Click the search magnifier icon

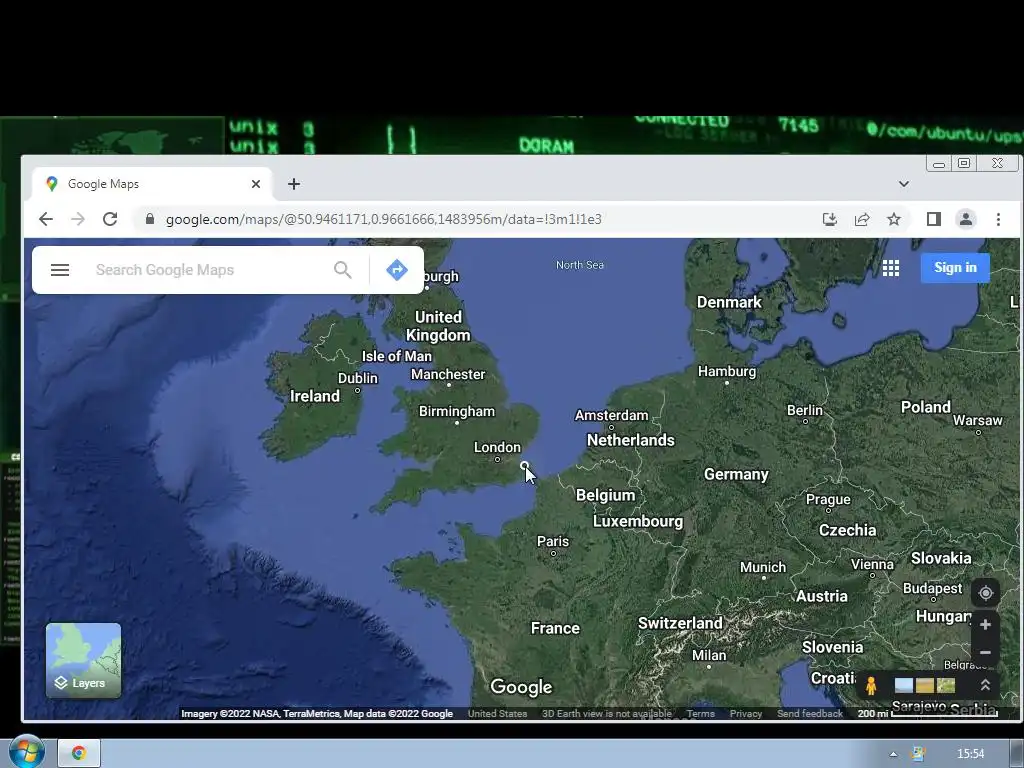click(x=342, y=270)
